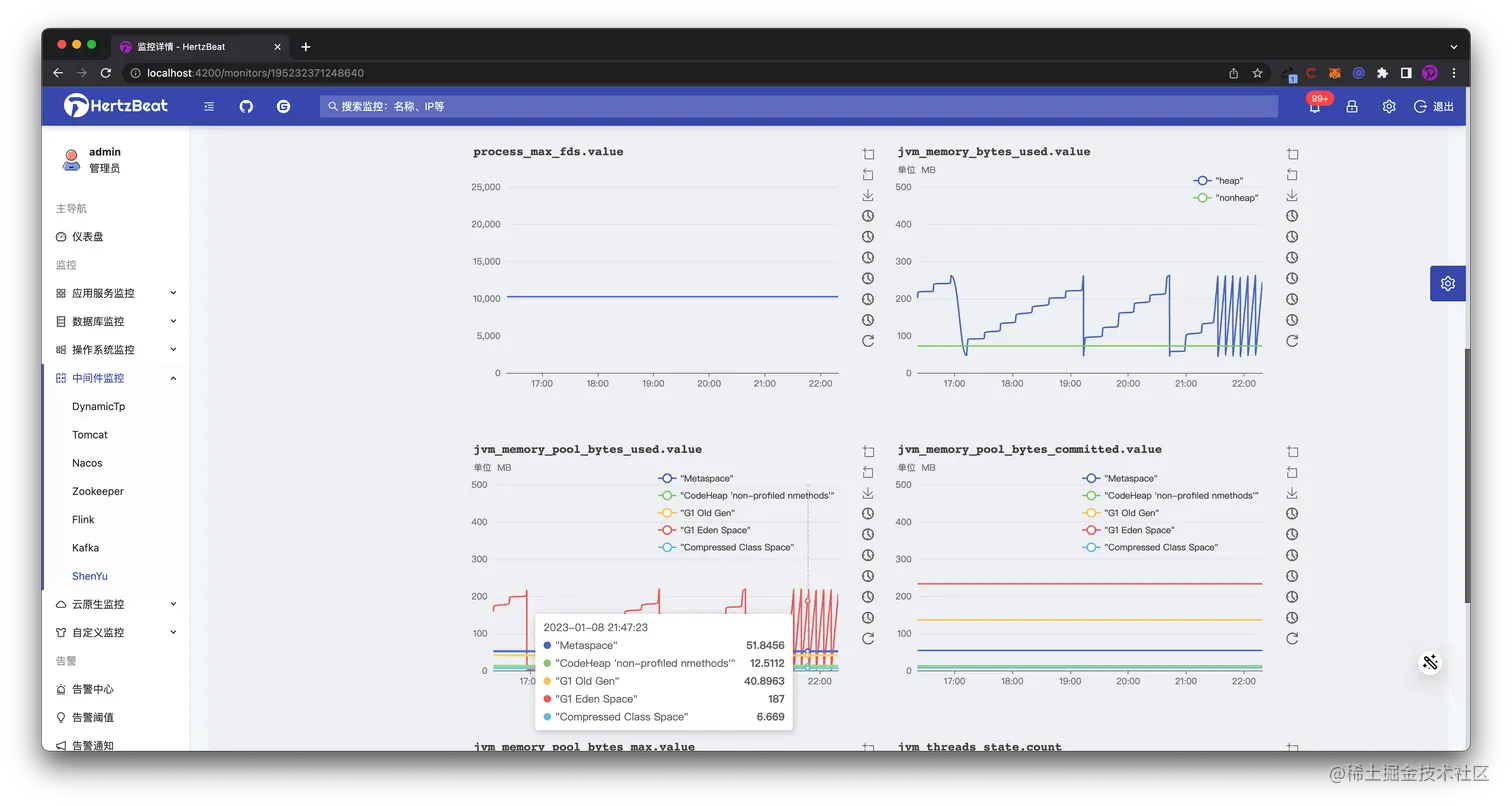Image resolution: width=1512 pixels, height=806 pixels.
Task: Click the browser address bar URL
Action: tap(255, 73)
